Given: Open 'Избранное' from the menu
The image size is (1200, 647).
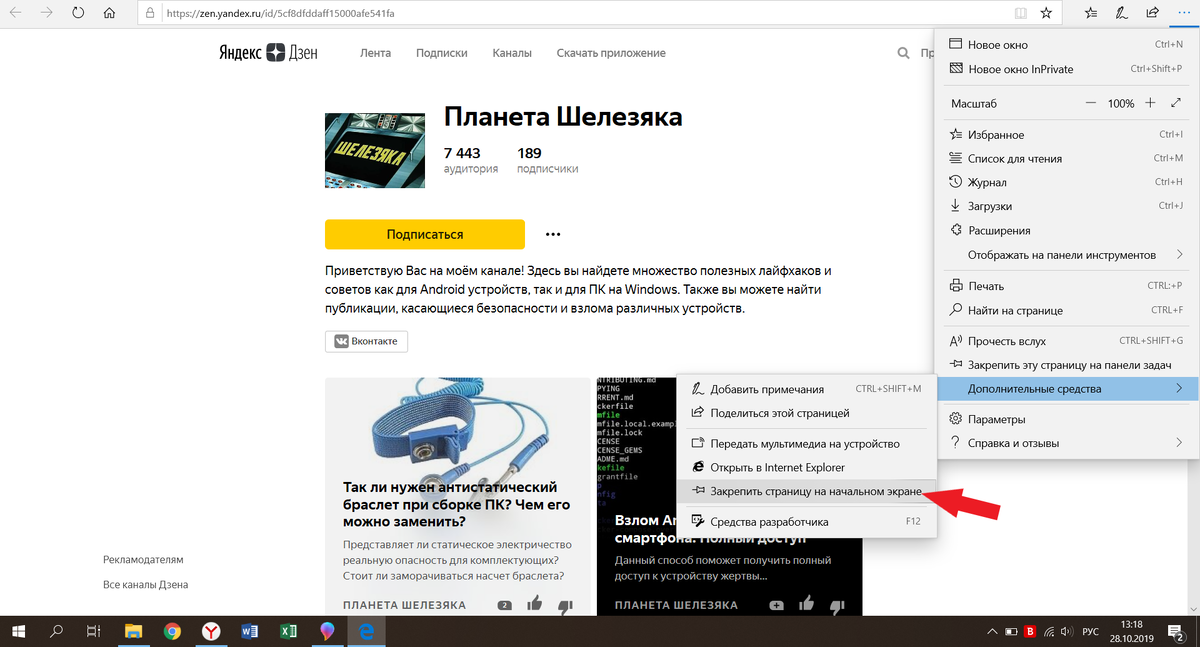Looking at the screenshot, I should pyautogui.click(x=1066, y=134).
